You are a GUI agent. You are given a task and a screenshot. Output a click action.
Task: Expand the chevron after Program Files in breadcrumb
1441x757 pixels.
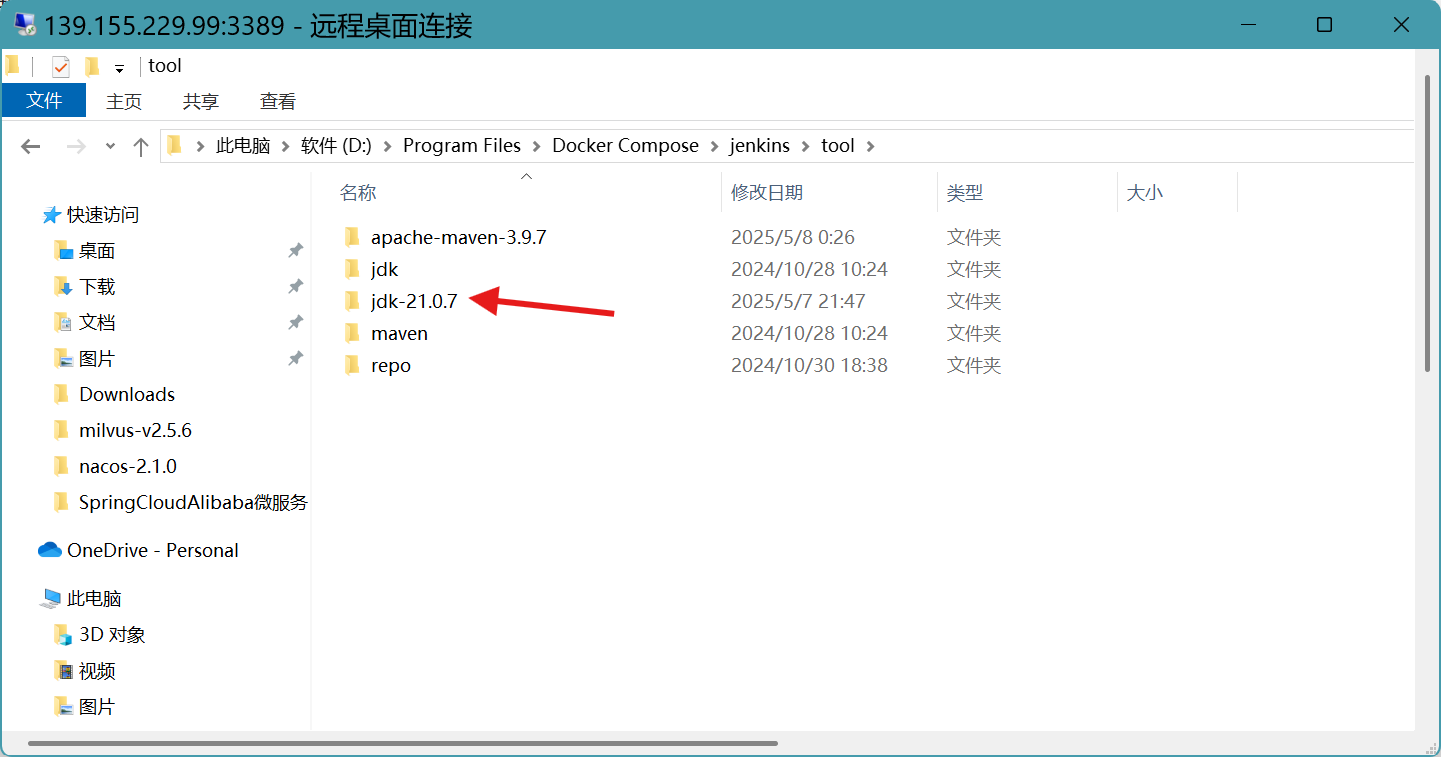[x=537, y=146]
